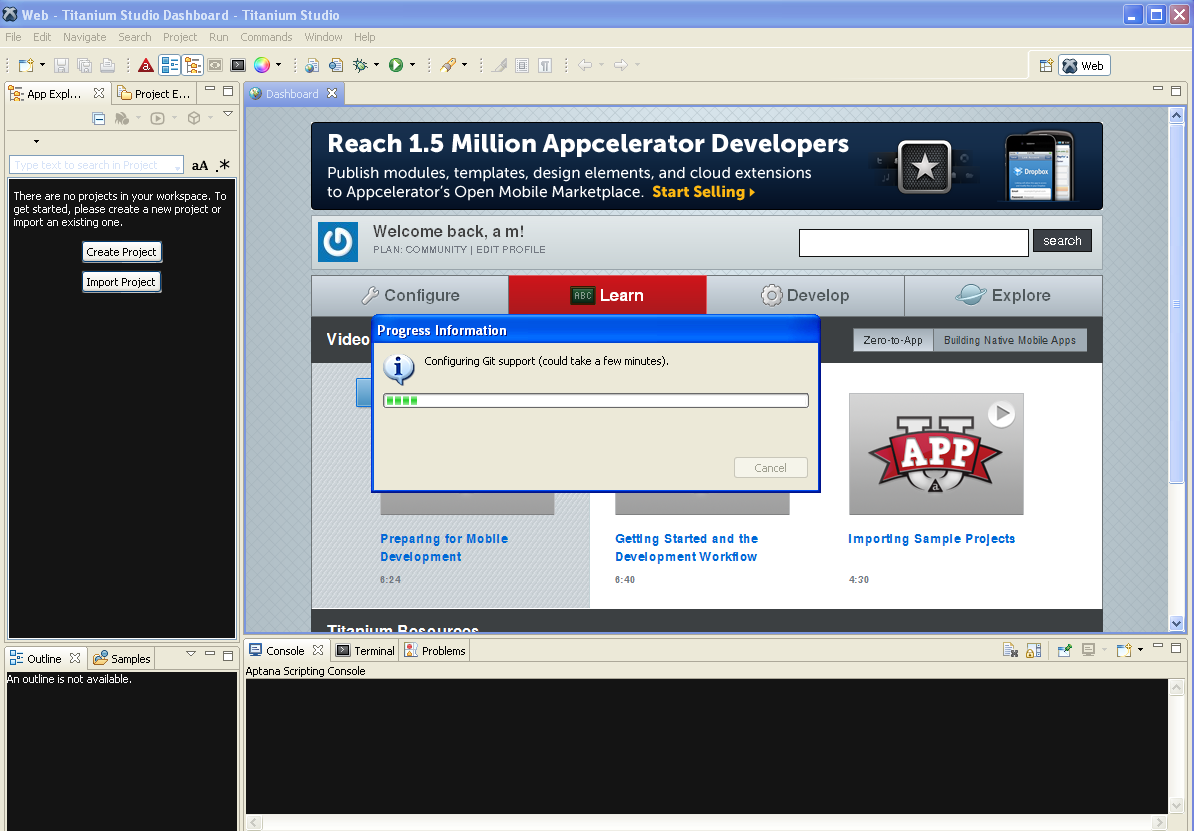Switch to the Problems tab
Screen dimensions: 1194x831
point(434,650)
